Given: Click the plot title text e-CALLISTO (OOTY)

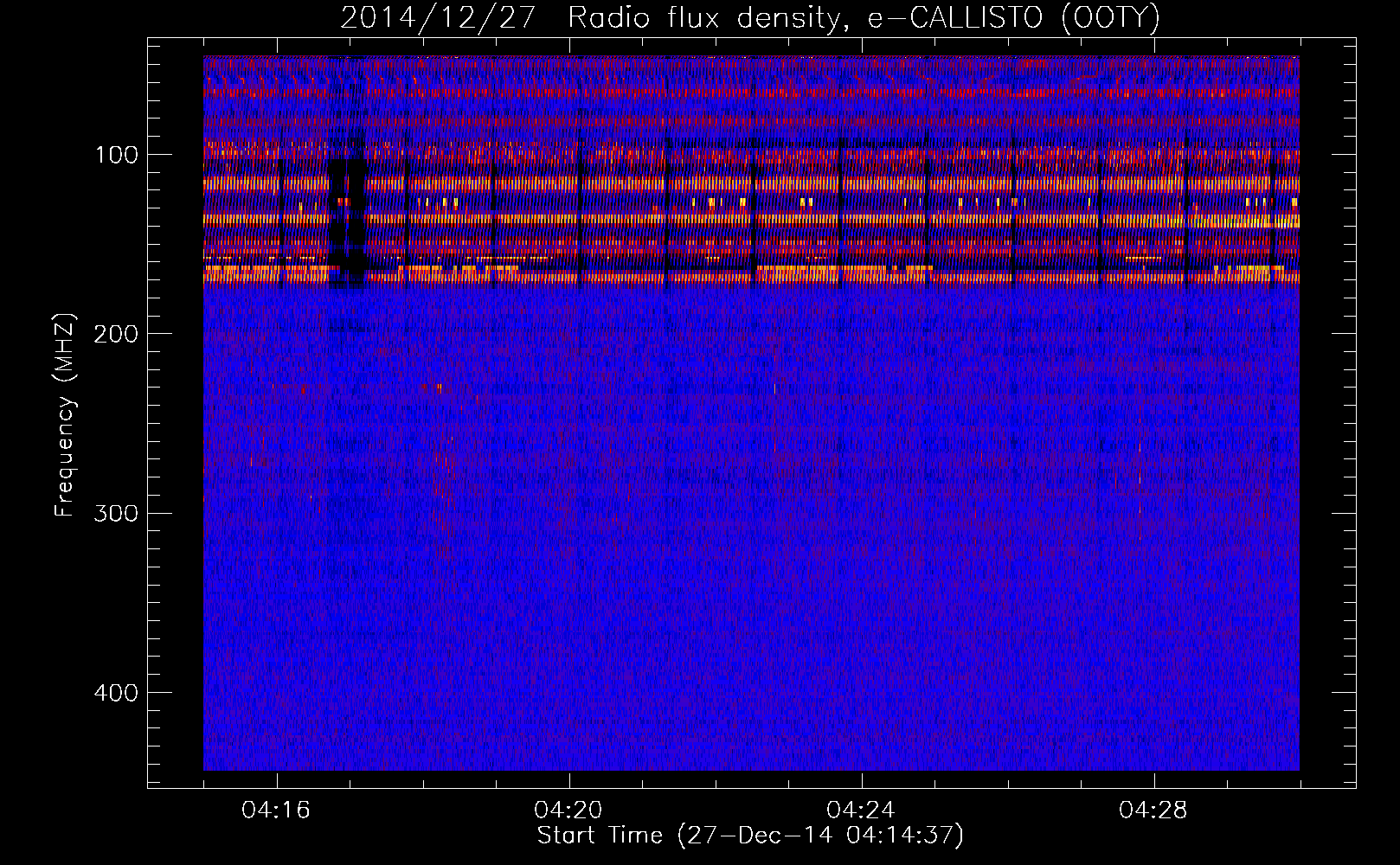Looking at the screenshot, I should pyautogui.click(x=1013, y=18).
